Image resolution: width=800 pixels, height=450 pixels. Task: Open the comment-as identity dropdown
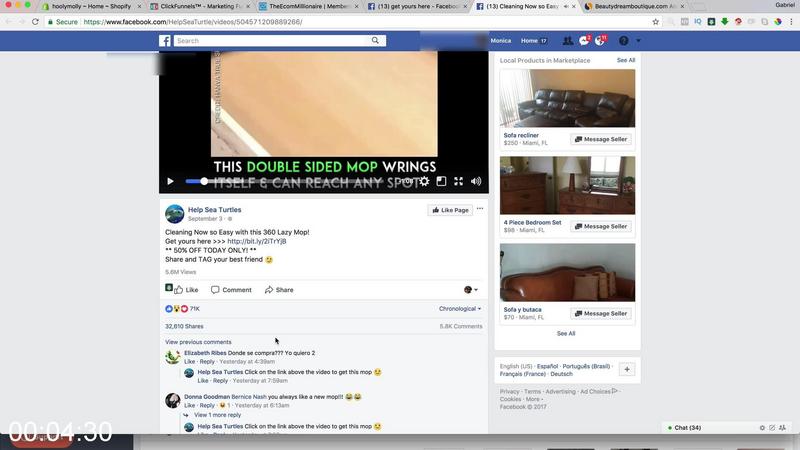point(471,290)
